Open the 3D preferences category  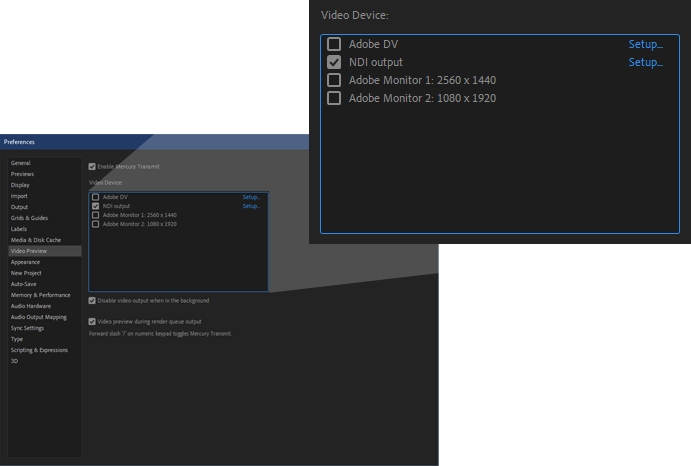coord(14,361)
